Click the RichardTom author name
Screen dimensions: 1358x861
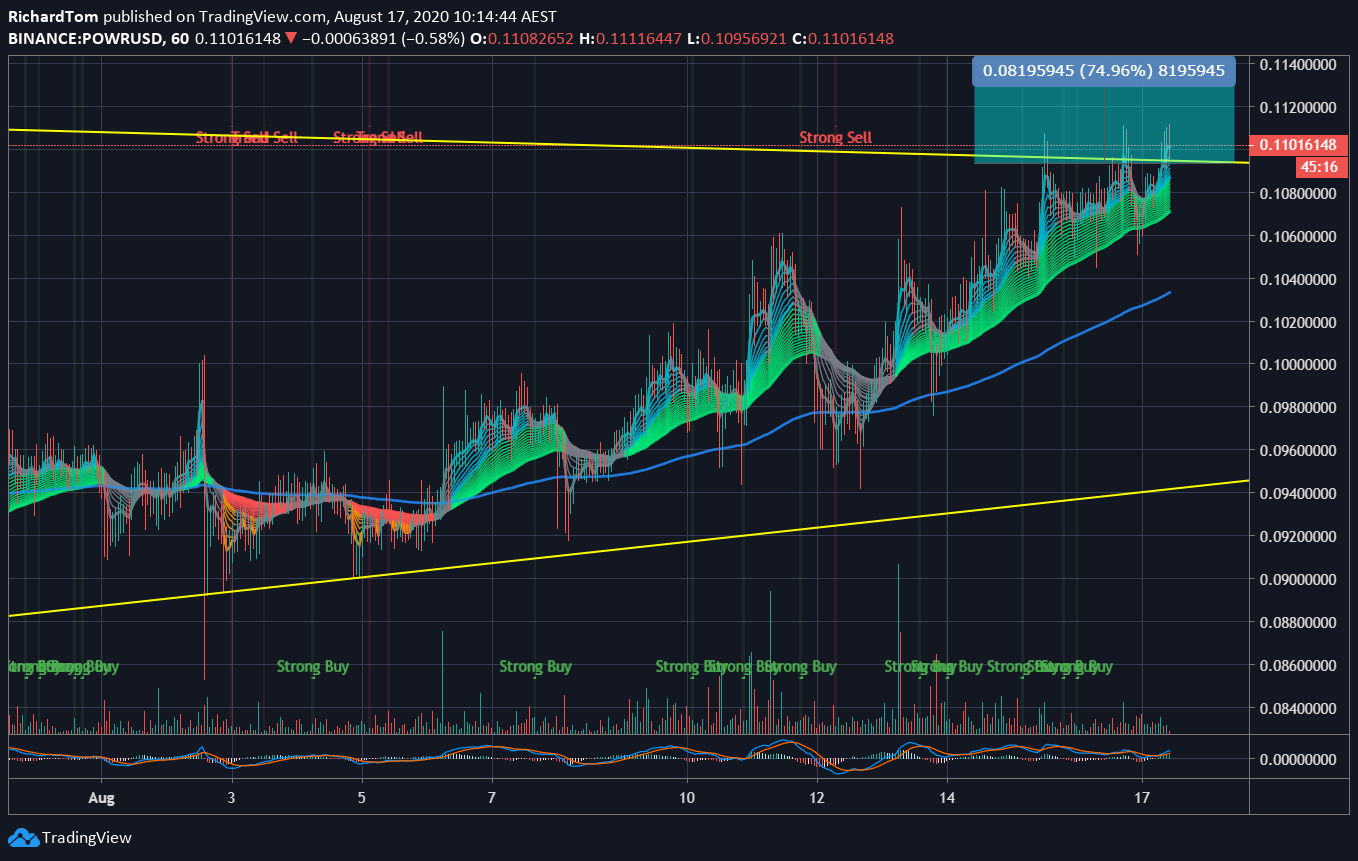(x=53, y=17)
